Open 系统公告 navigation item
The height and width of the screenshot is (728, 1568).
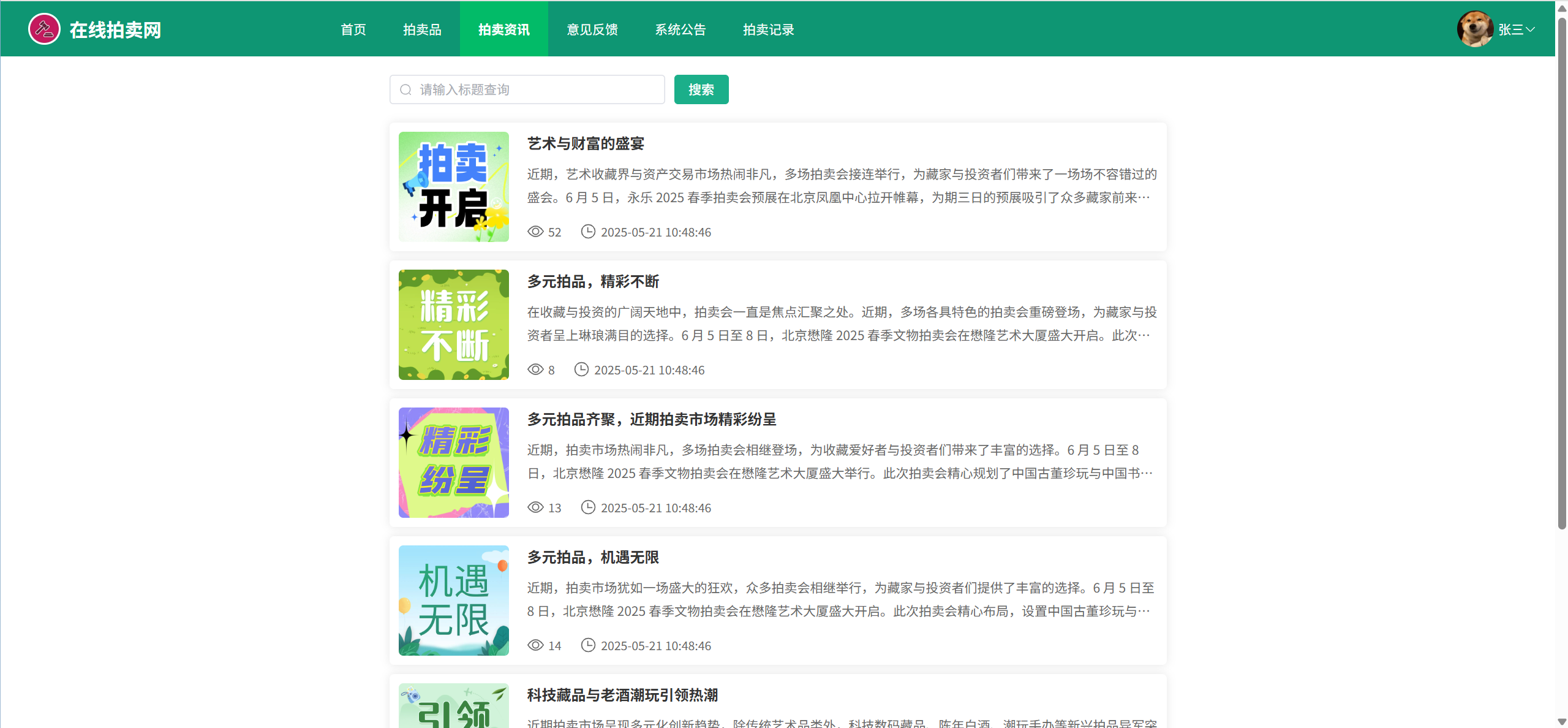click(680, 29)
